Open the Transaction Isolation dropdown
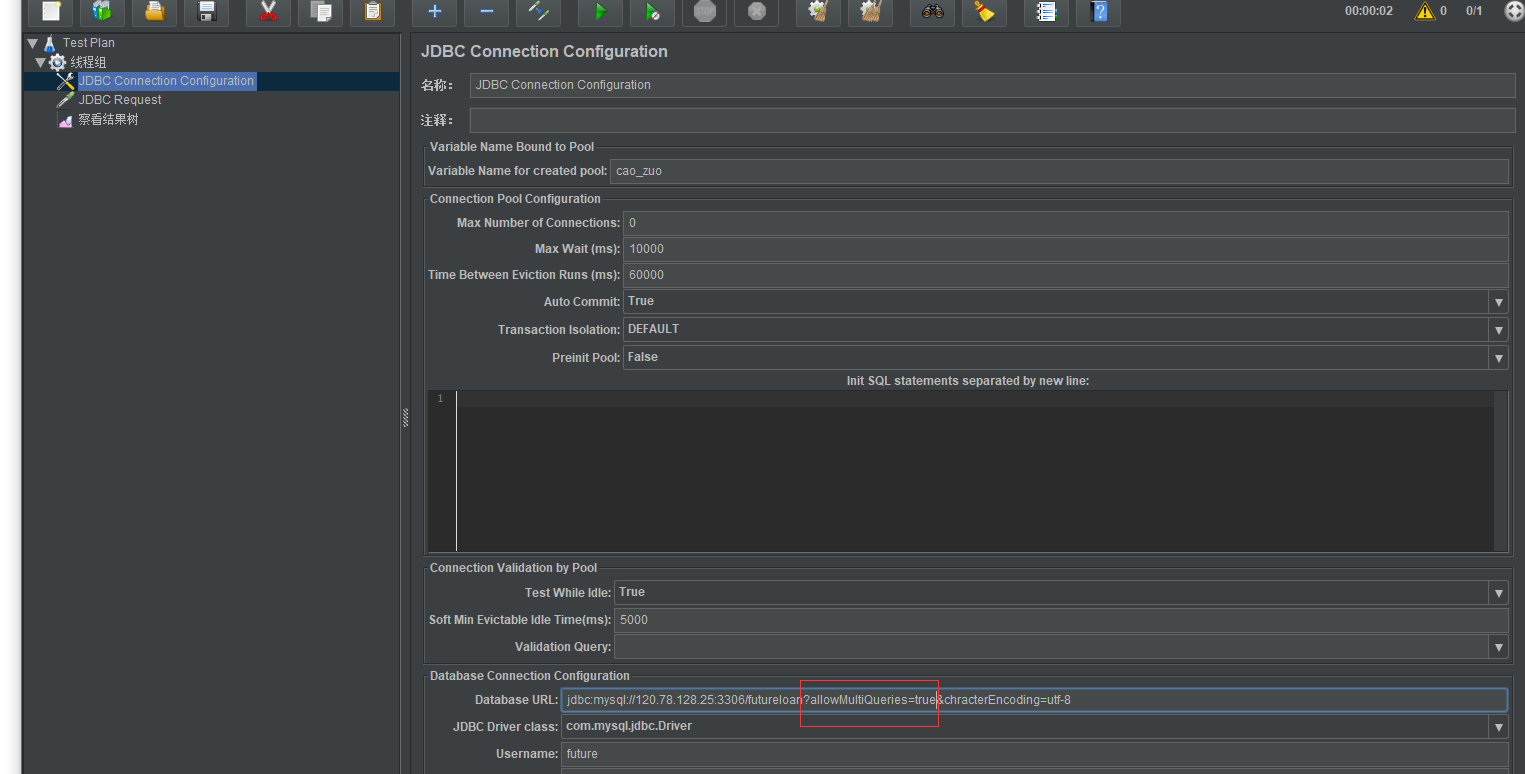The width and height of the screenshot is (1525, 774). [x=1498, y=330]
